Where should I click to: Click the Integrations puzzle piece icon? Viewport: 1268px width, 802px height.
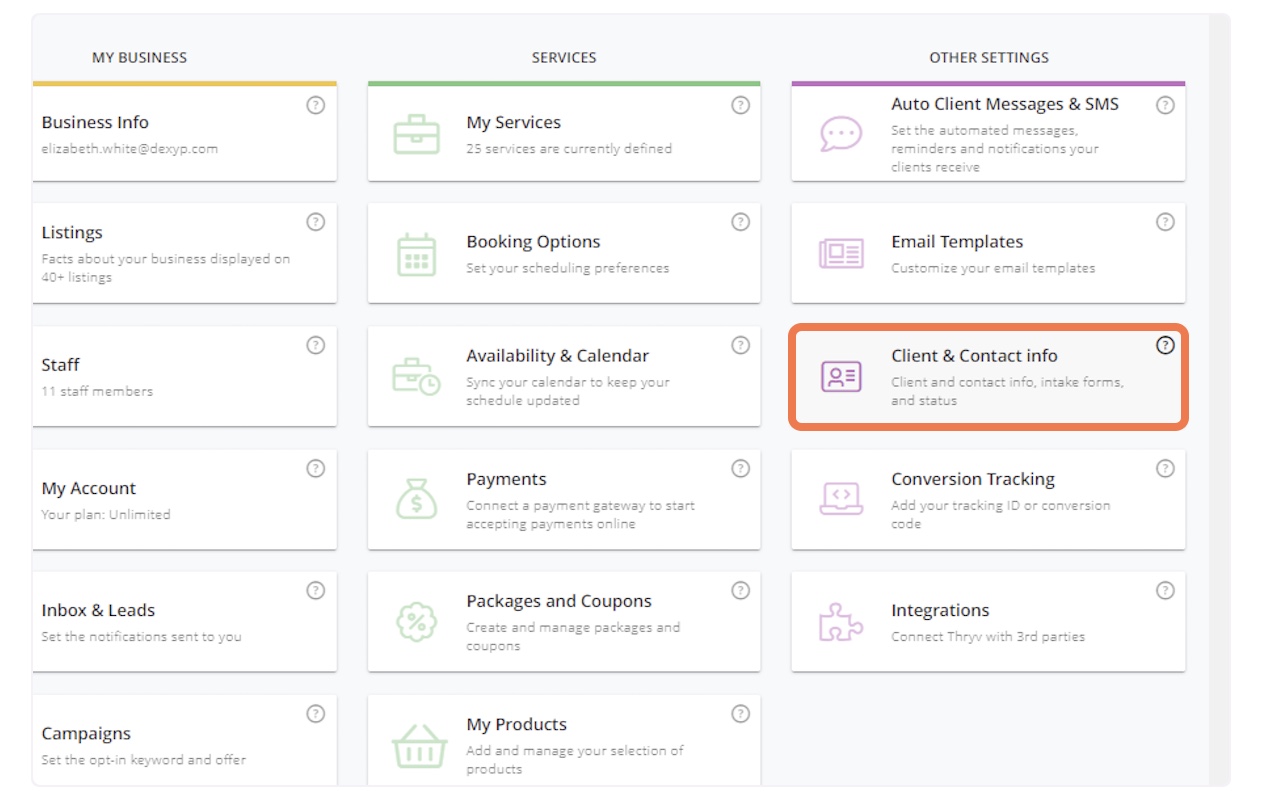coord(840,622)
